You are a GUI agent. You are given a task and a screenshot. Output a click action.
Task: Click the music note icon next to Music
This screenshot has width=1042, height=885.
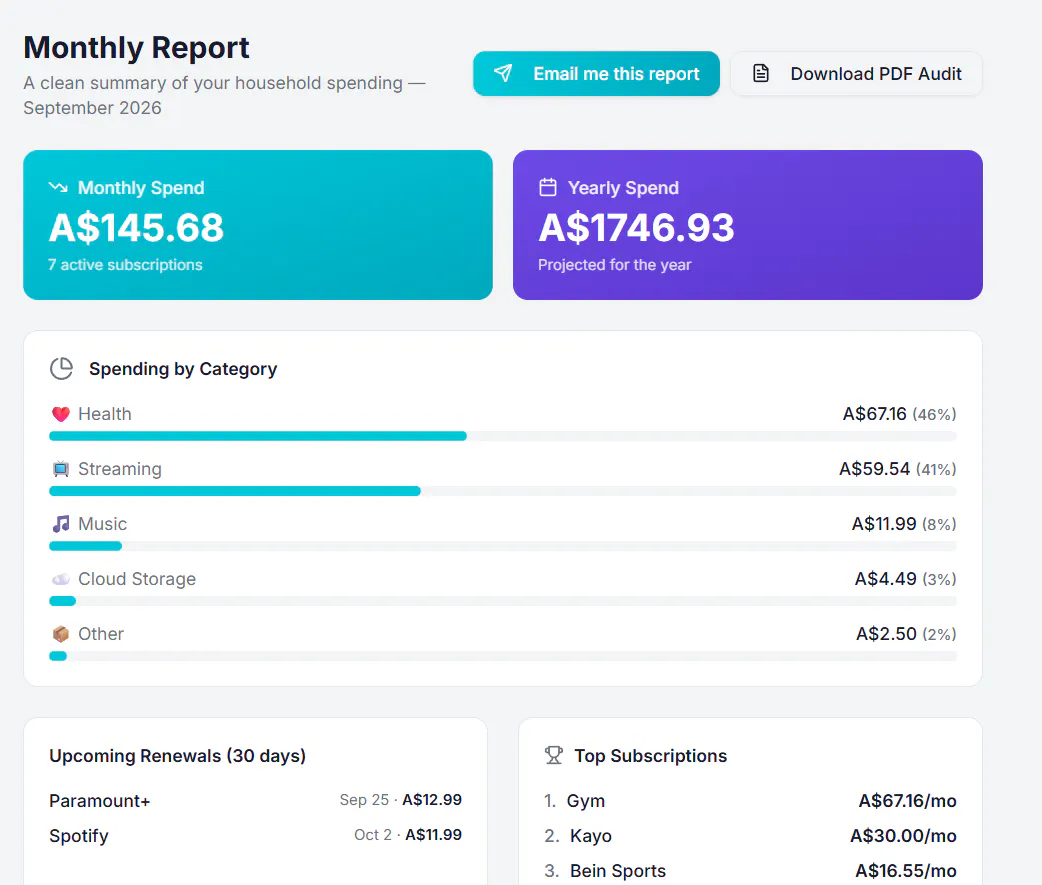click(60, 524)
